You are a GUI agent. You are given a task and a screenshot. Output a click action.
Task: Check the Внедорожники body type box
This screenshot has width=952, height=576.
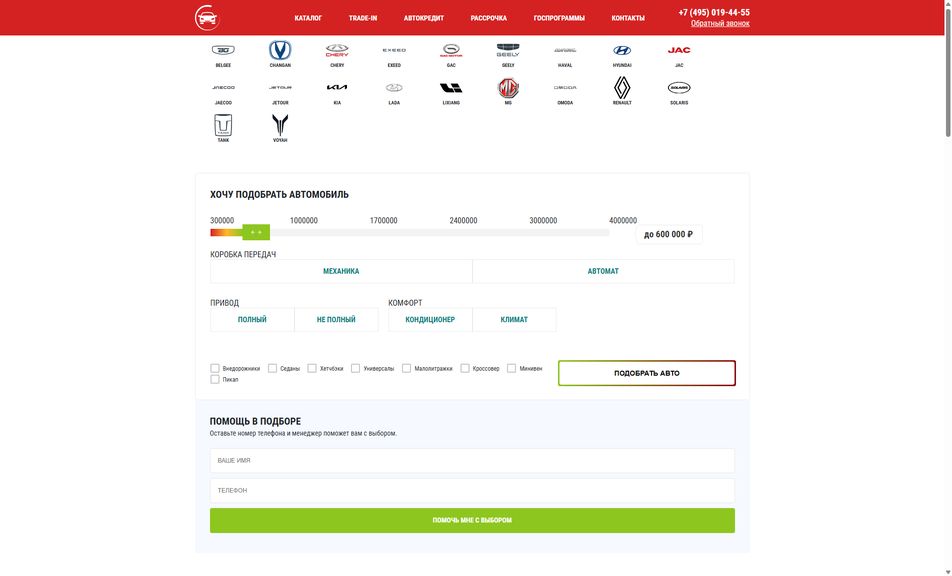point(215,368)
